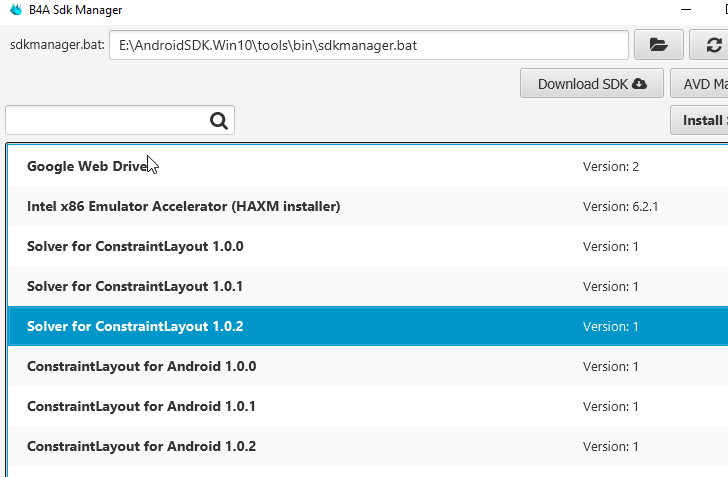Pick Solver for ConstraintLayout 1.0.1 row
The height and width of the screenshot is (477, 728).
point(135,286)
